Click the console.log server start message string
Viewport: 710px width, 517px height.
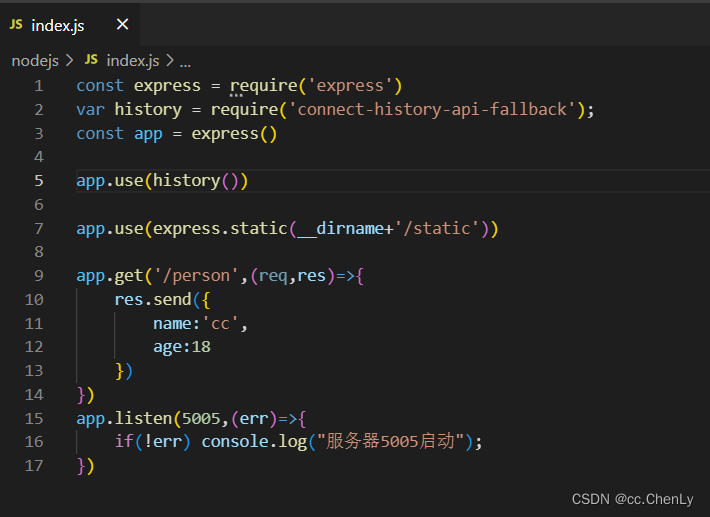397,441
